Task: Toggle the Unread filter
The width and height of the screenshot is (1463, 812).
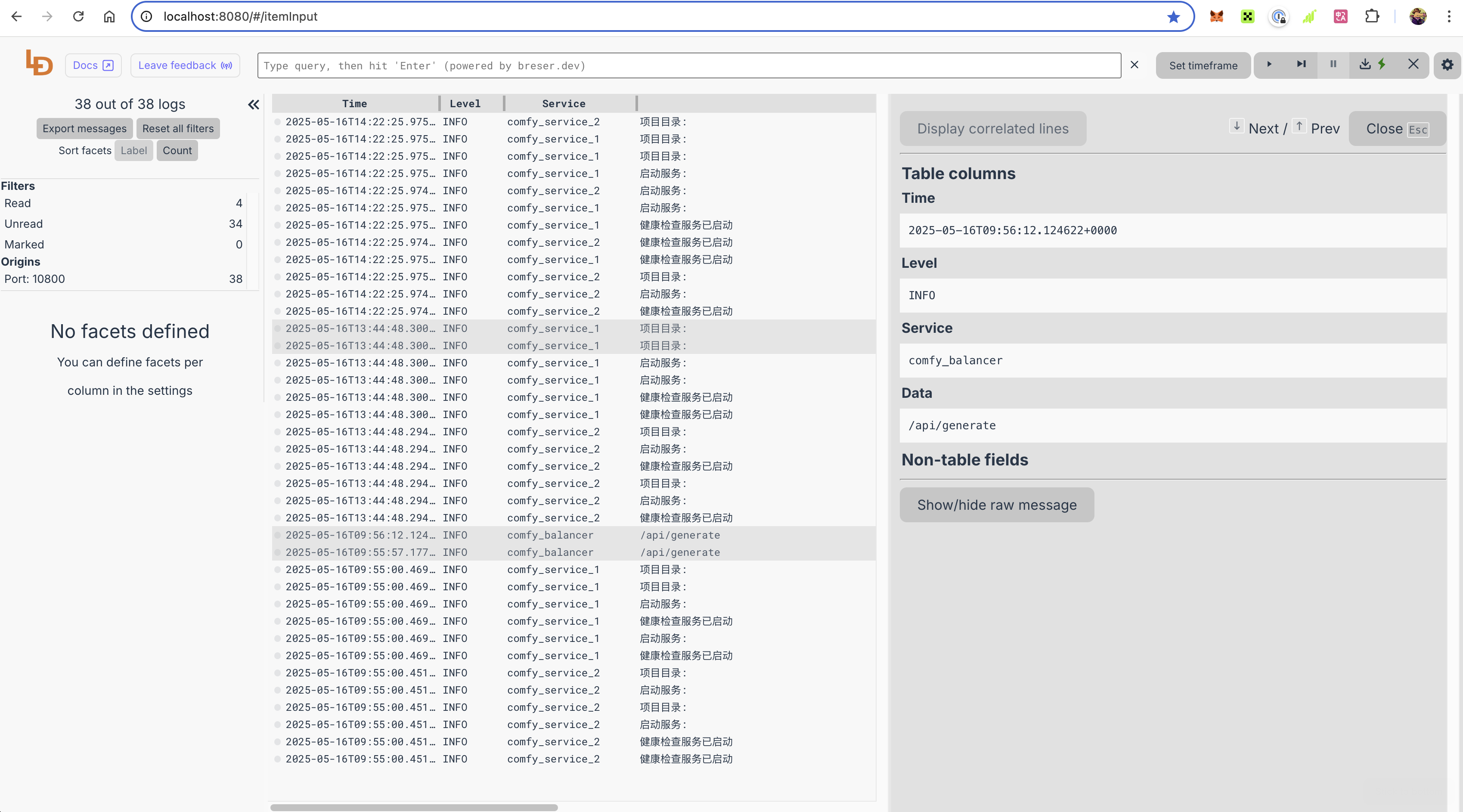Action: (123, 224)
